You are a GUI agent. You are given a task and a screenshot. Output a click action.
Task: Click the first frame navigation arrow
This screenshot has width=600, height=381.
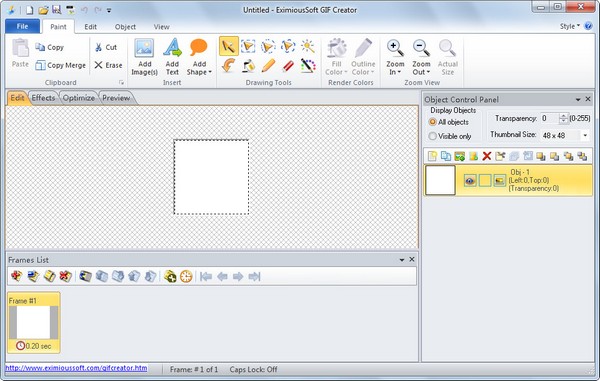206,276
